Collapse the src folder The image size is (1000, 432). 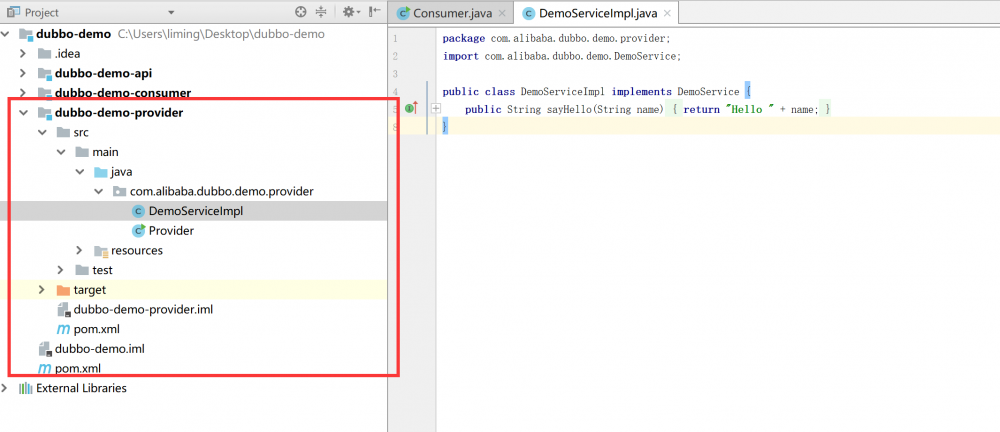tap(42, 133)
